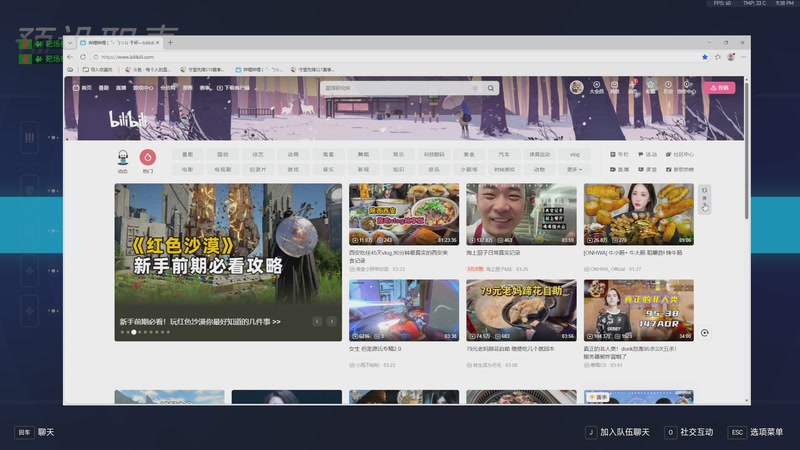Open 活动 shortcut icon link
The image size is (800, 450).
(647, 154)
